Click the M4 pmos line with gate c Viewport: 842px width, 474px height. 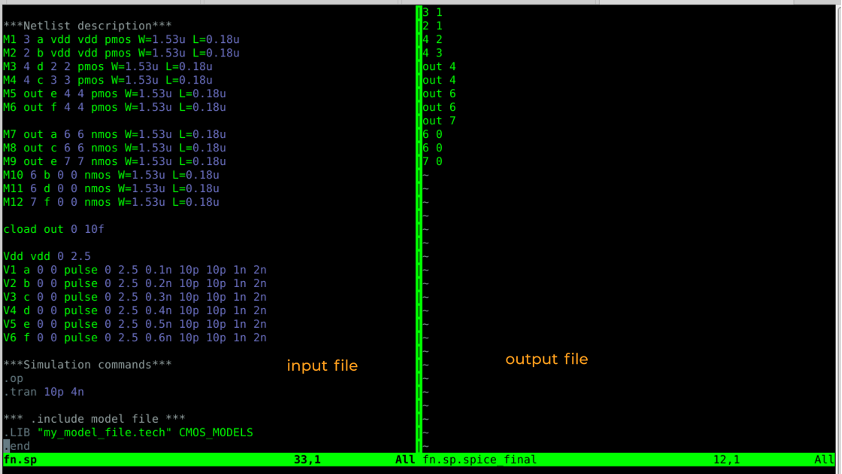tap(108, 81)
